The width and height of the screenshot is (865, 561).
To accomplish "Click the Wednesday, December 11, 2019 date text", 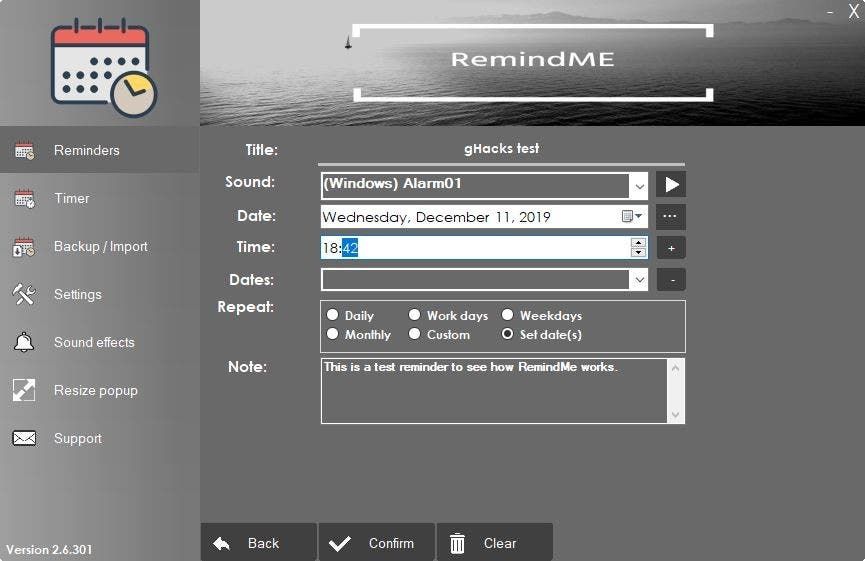I will (436, 217).
